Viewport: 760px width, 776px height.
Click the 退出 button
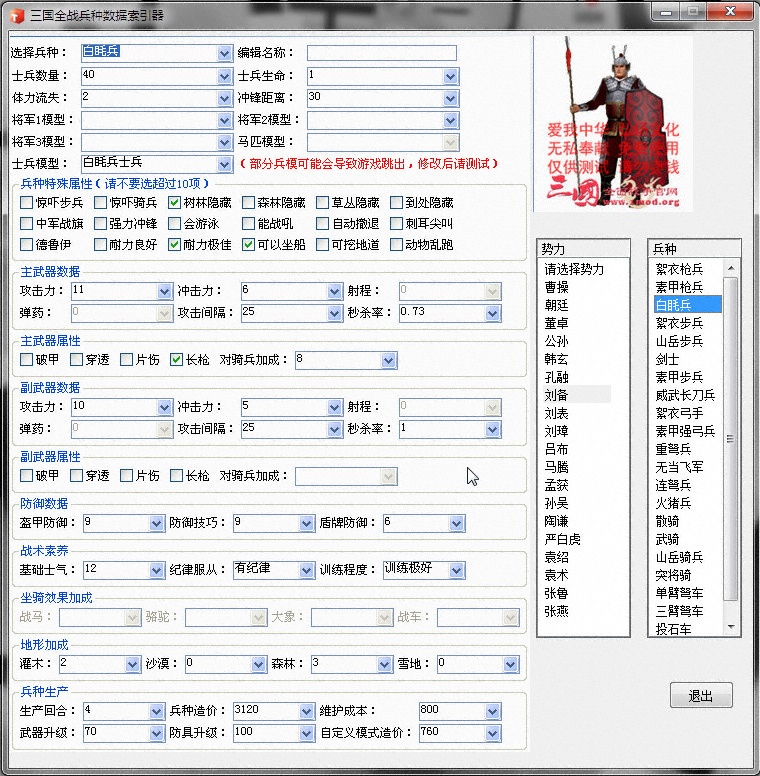coord(700,696)
